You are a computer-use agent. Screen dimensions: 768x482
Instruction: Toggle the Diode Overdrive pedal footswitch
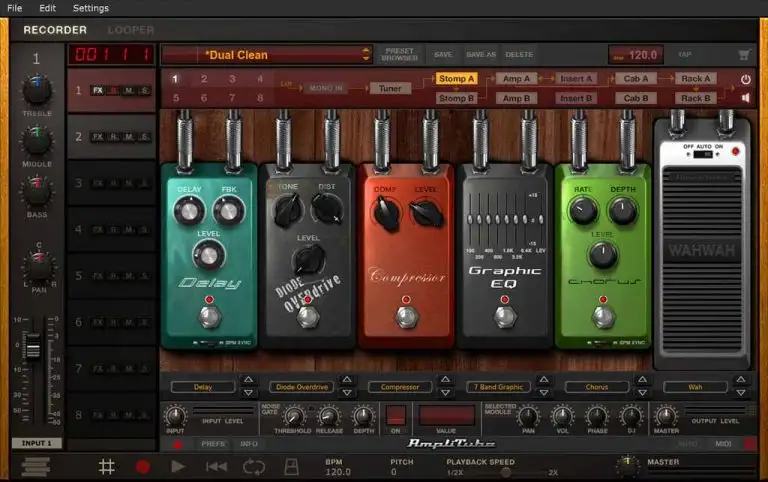click(308, 317)
